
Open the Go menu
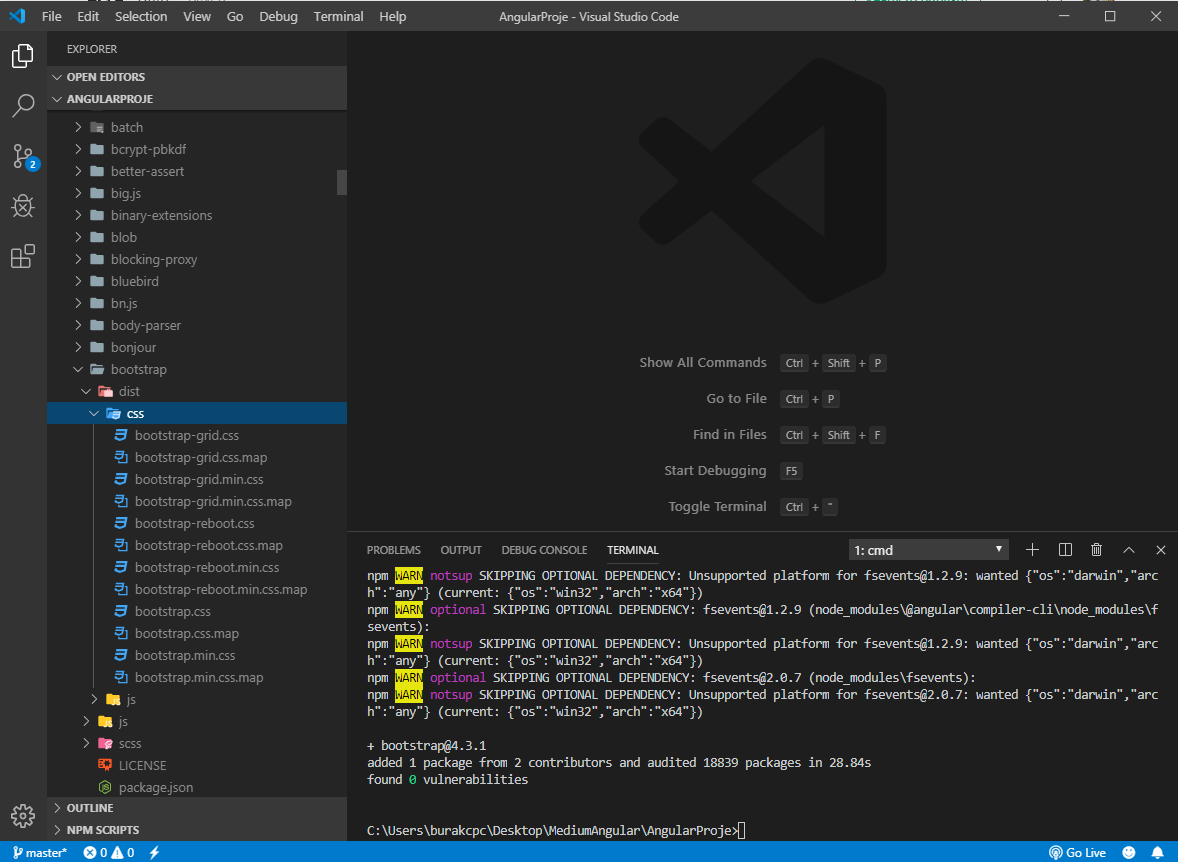pos(235,16)
